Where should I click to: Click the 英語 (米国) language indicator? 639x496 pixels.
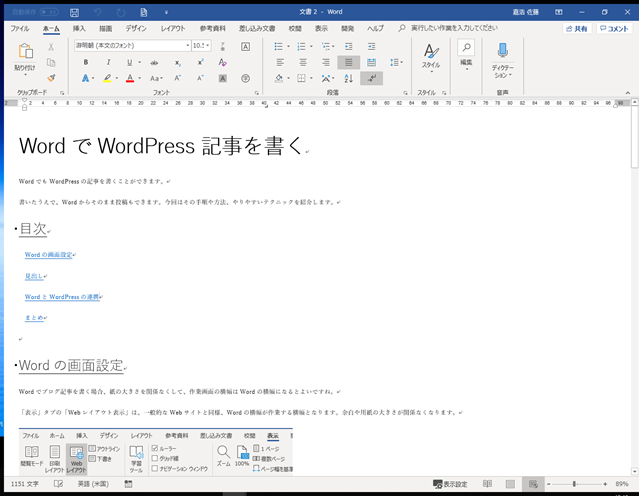93,484
